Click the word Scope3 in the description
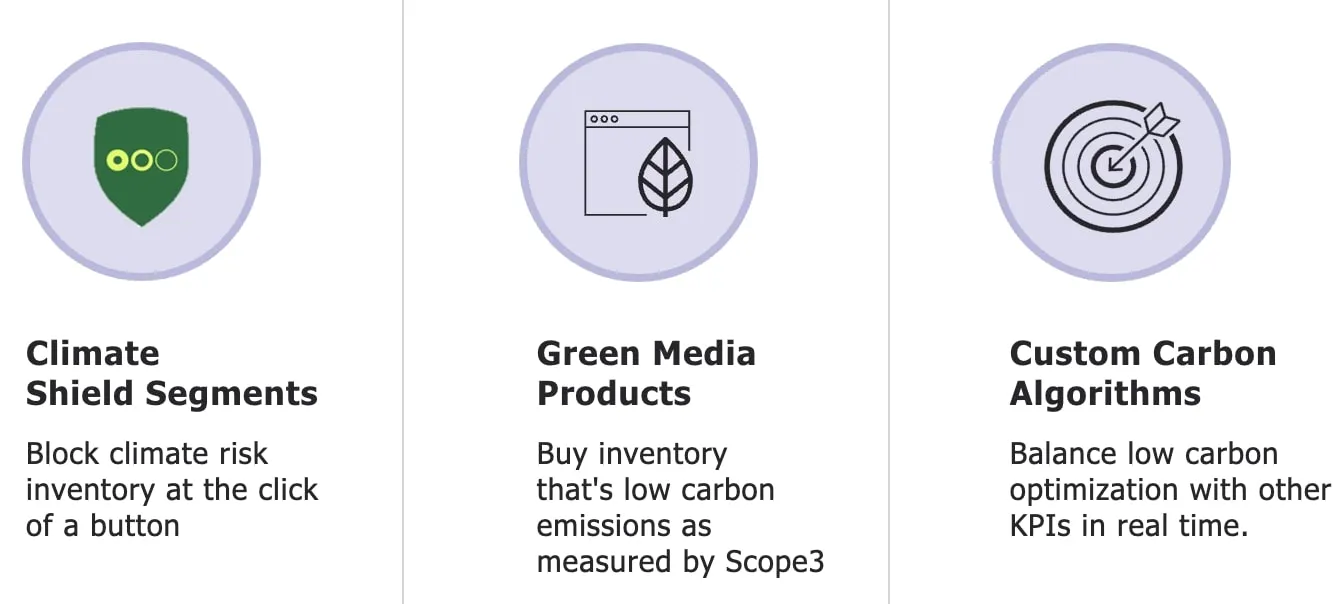This screenshot has width=1342, height=604. tap(774, 562)
